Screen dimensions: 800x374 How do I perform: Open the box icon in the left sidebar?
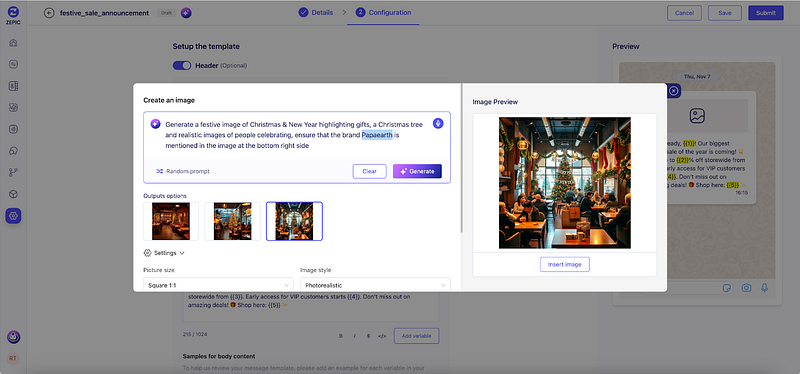click(14, 194)
